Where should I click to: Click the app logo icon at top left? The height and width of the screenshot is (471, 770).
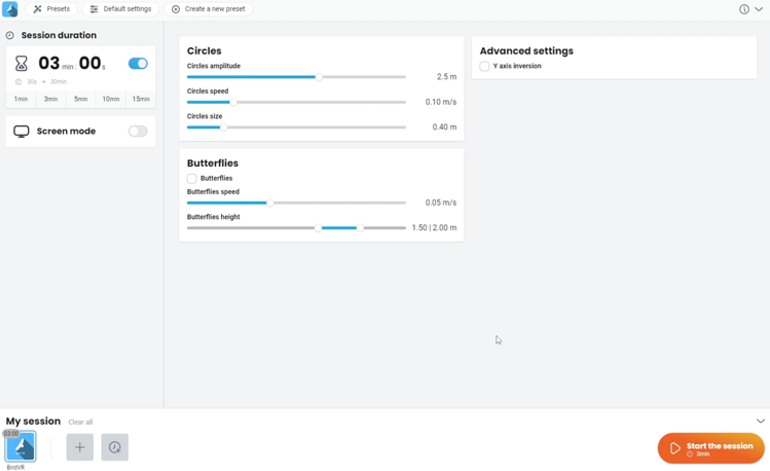point(10,9)
